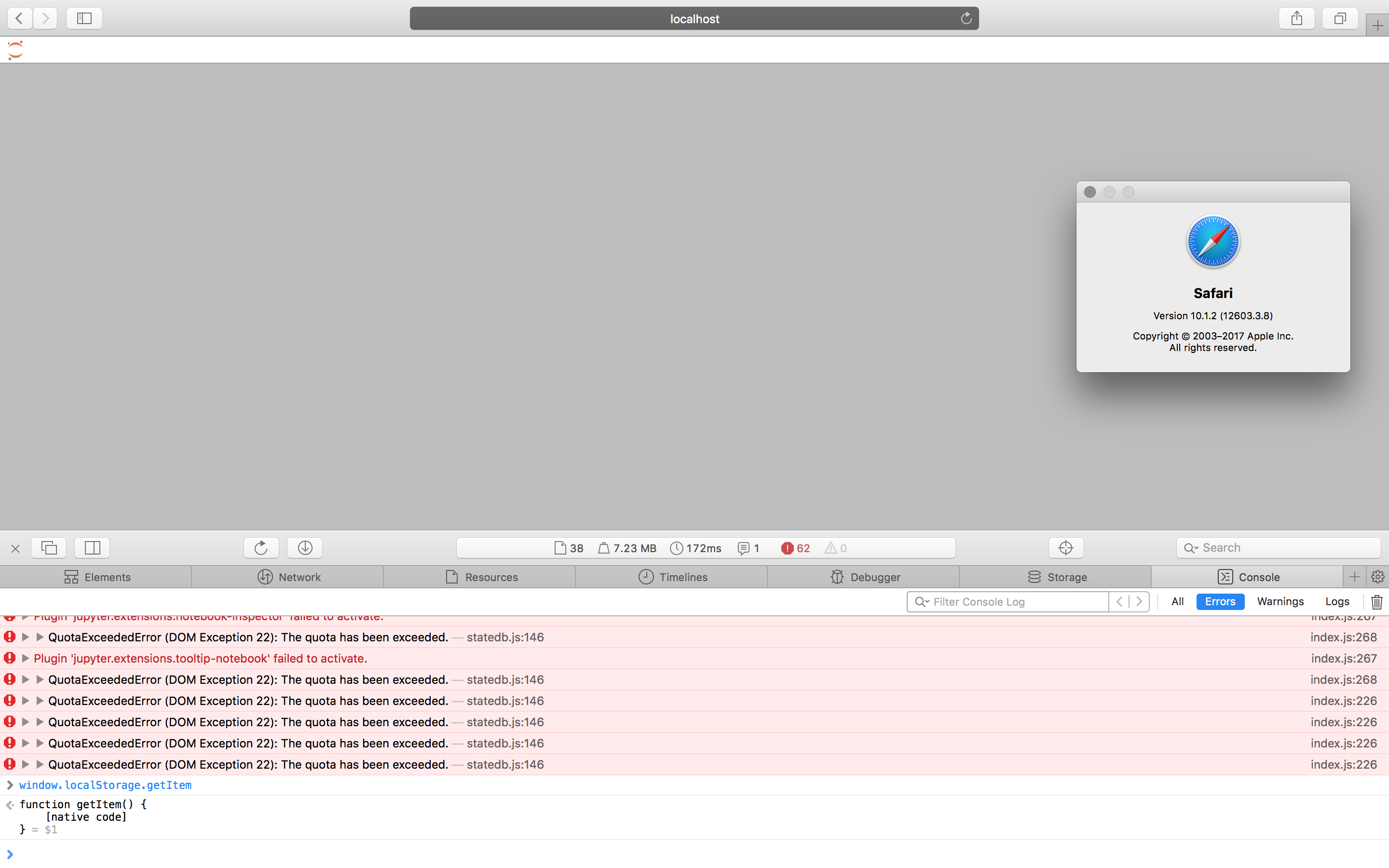
Task: Toggle the Logs console filter
Action: click(x=1337, y=602)
